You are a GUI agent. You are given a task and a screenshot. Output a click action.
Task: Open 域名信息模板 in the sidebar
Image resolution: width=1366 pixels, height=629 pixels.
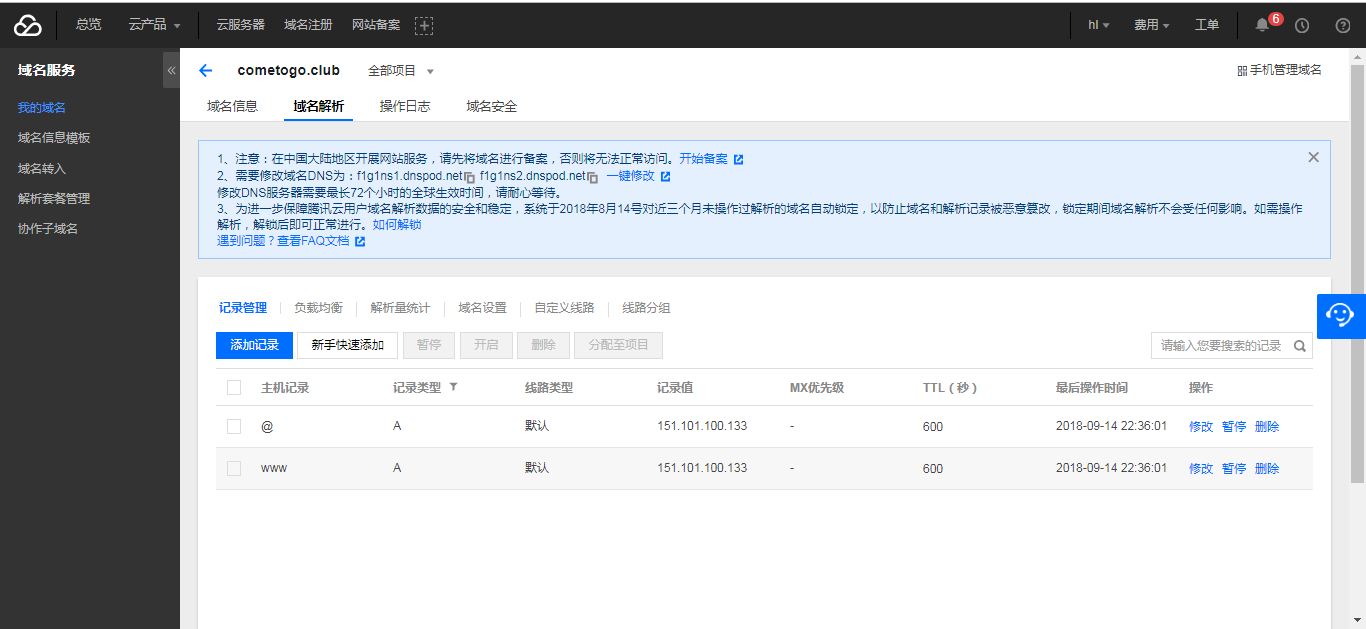(x=54, y=138)
